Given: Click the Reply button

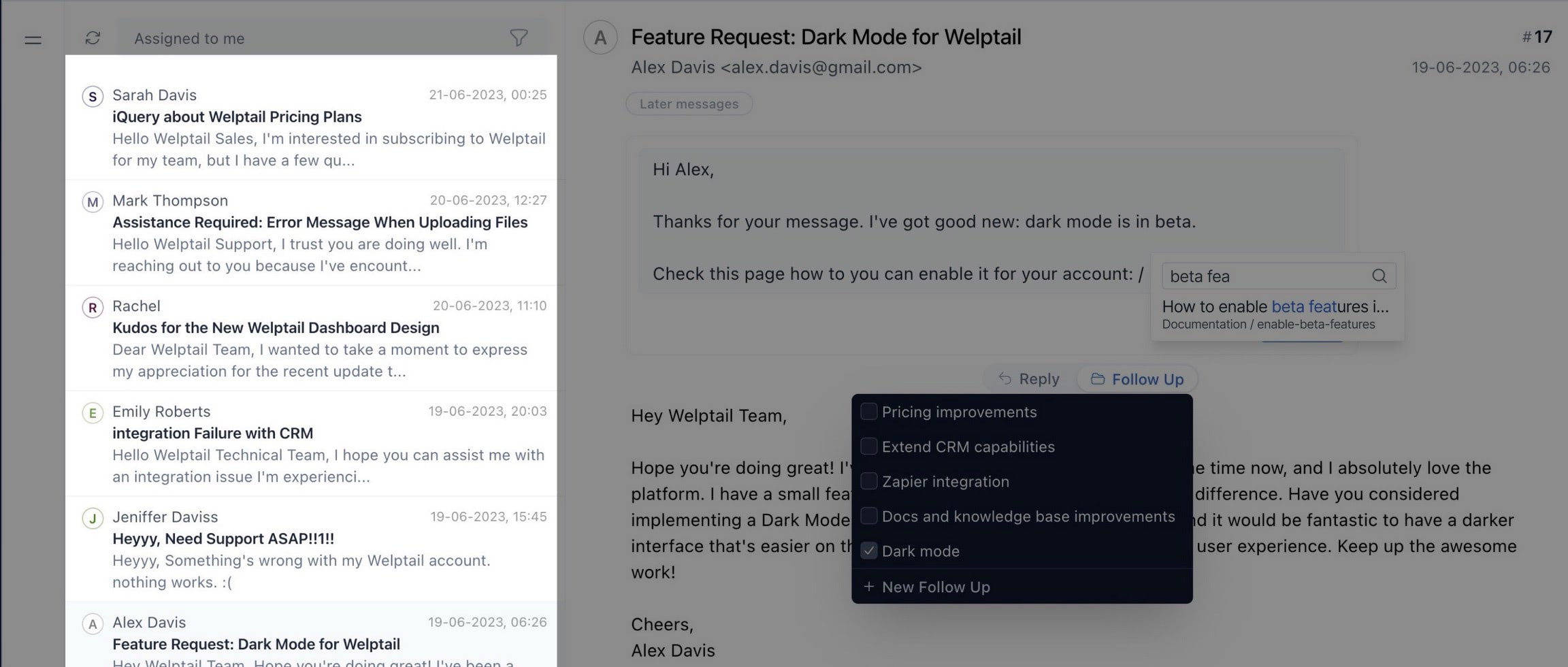Looking at the screenshot, I should pos(1028,379).
